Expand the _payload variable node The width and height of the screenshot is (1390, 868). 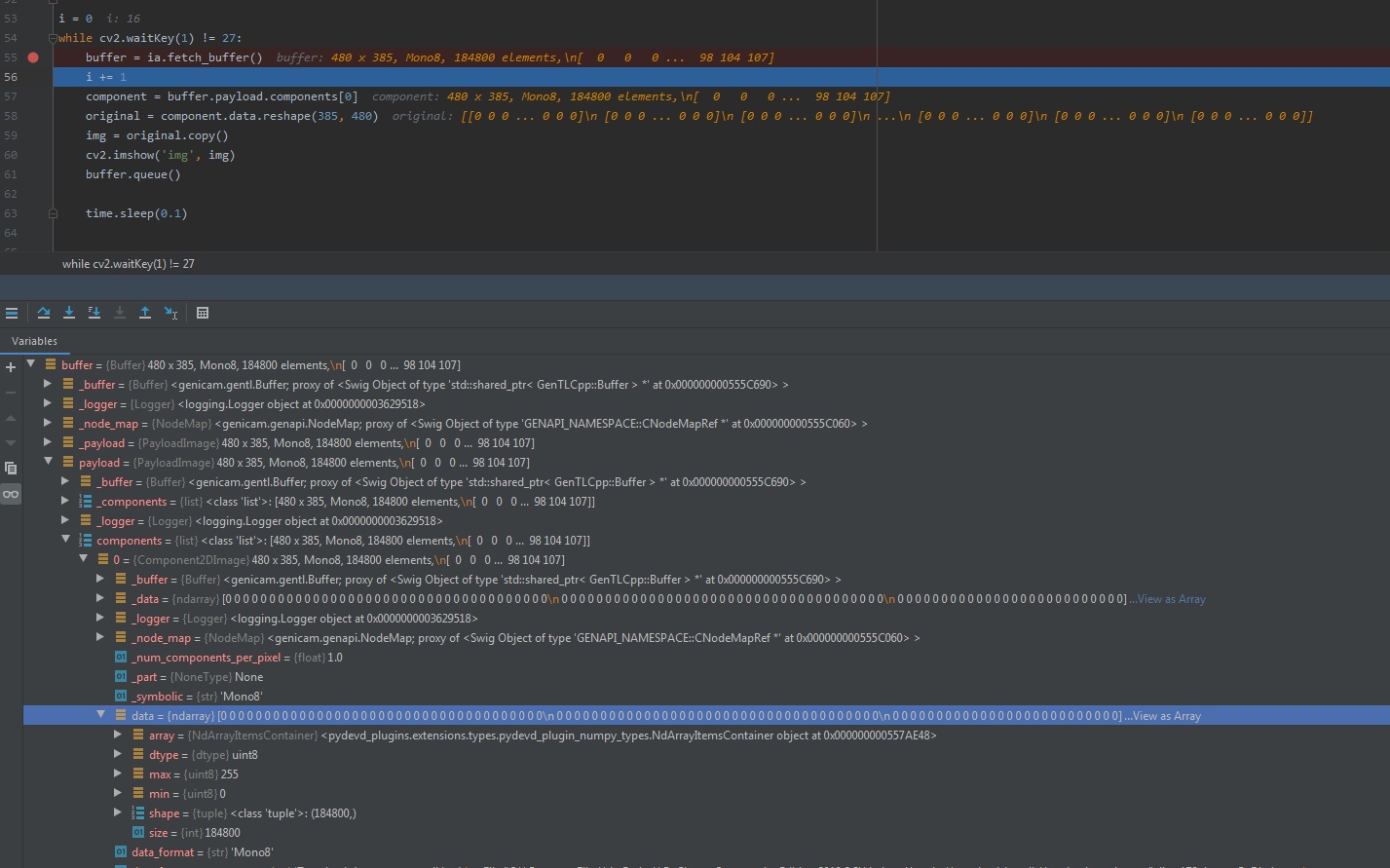point(47,442)
